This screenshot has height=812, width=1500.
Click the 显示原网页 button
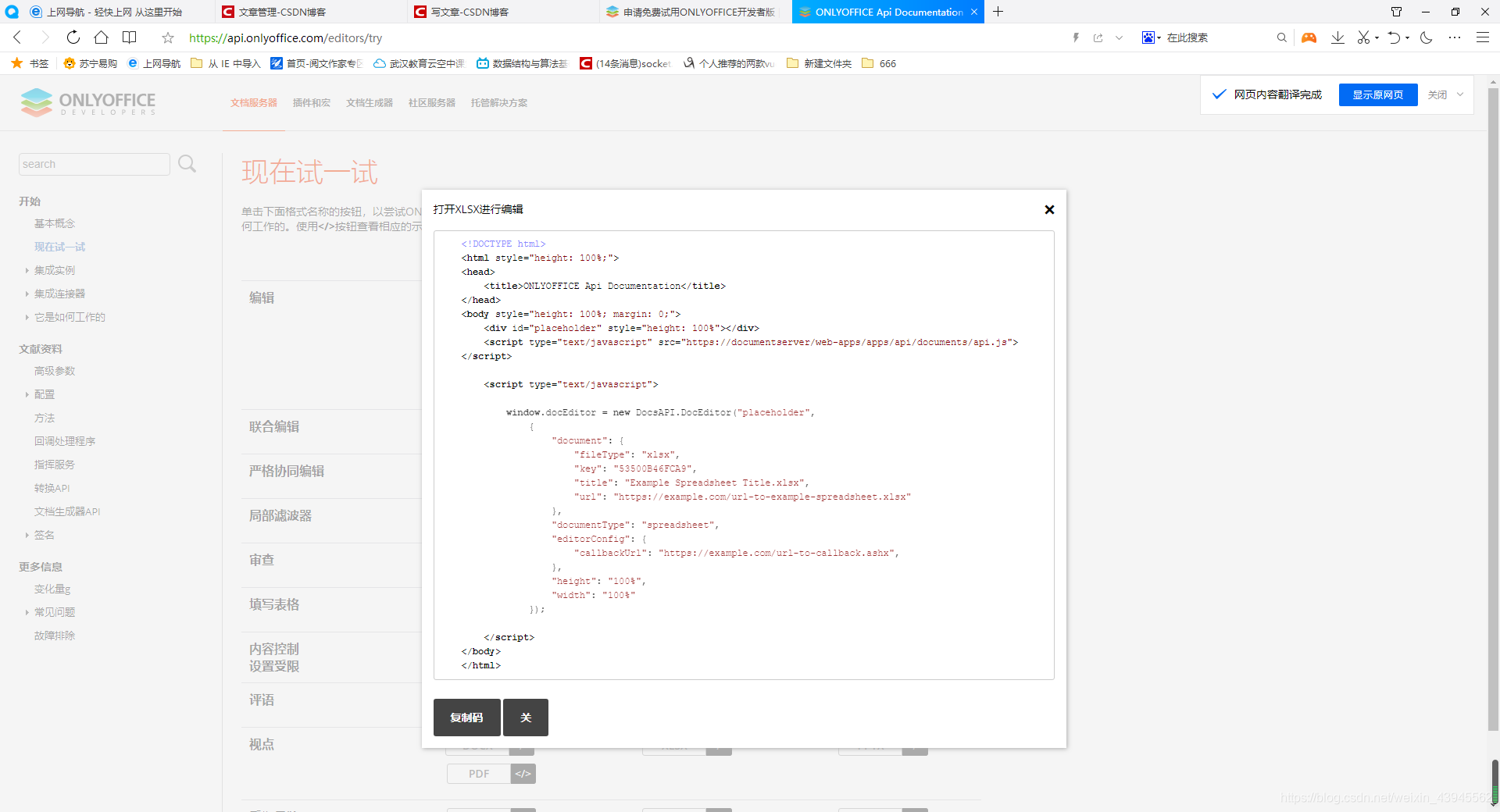1377,94
